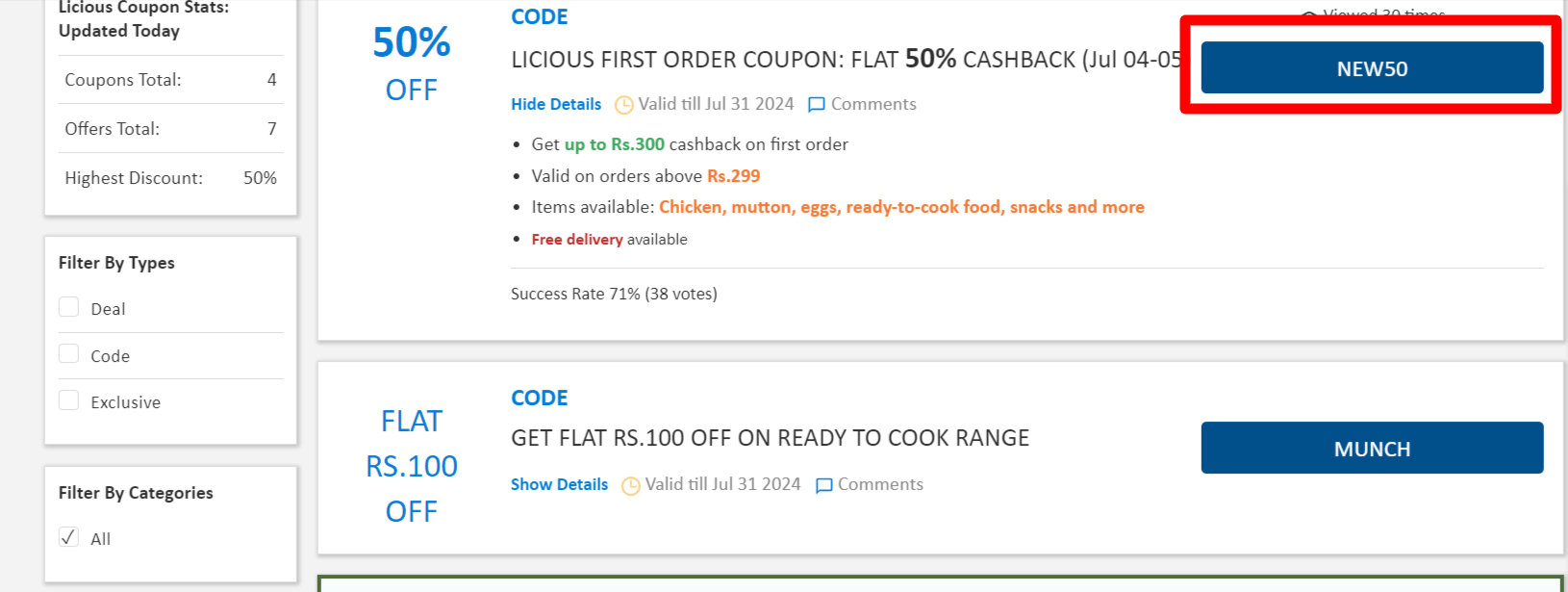Check the Code filter checkbox
Image resolution: width=1568 pixels, height=592 pixels.
click(x=68, y=353)
